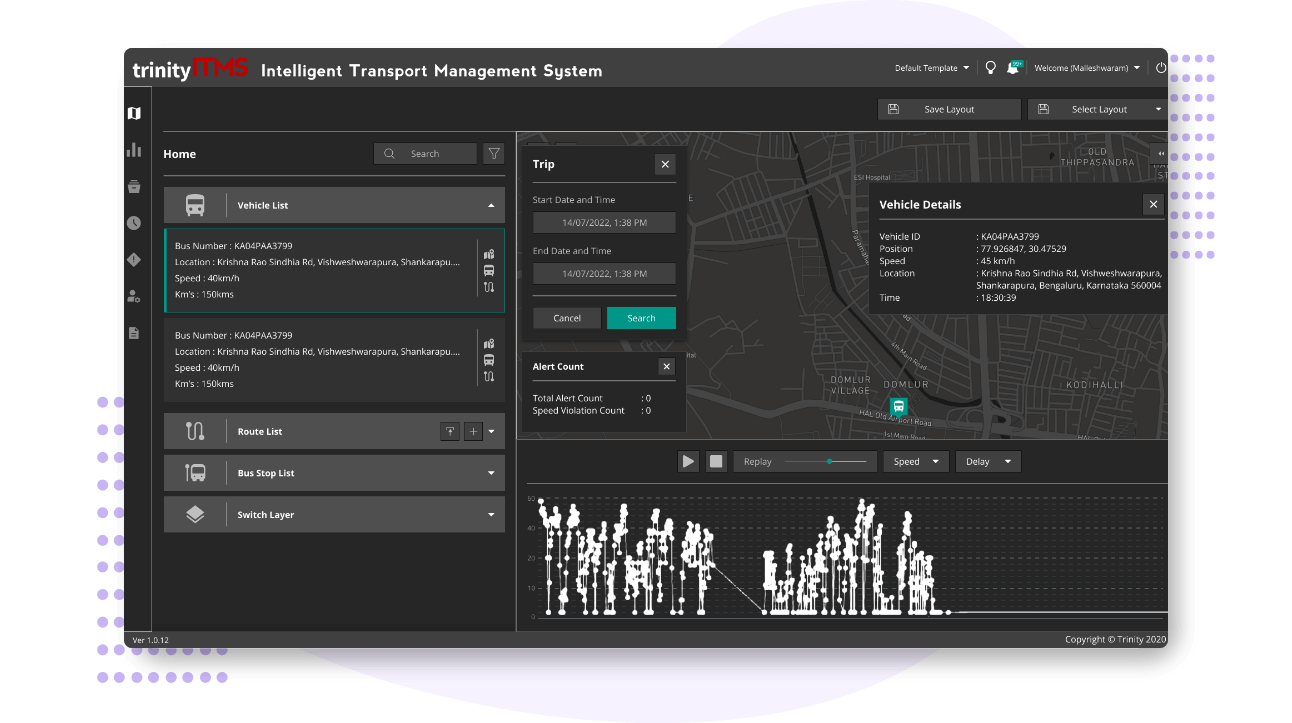Click route icon on first bus card

(x=489, y=287)
